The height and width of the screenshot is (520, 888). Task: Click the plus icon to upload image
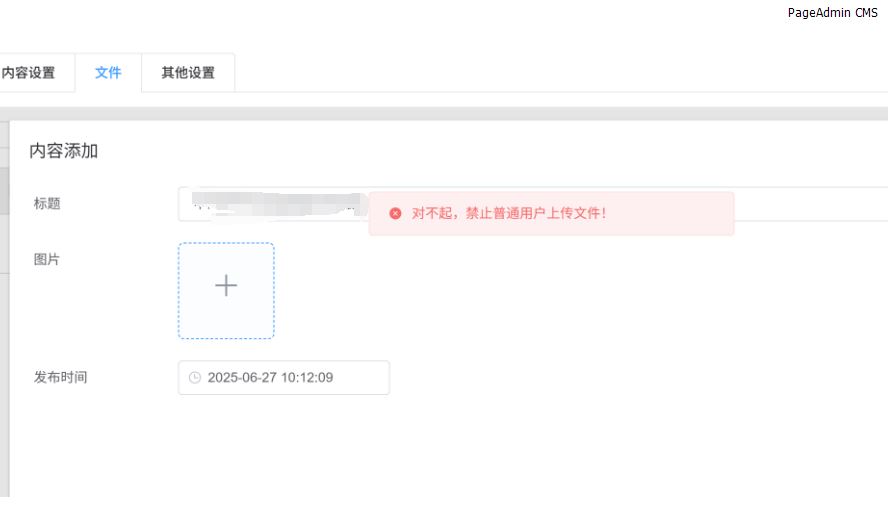click(226, 285)
